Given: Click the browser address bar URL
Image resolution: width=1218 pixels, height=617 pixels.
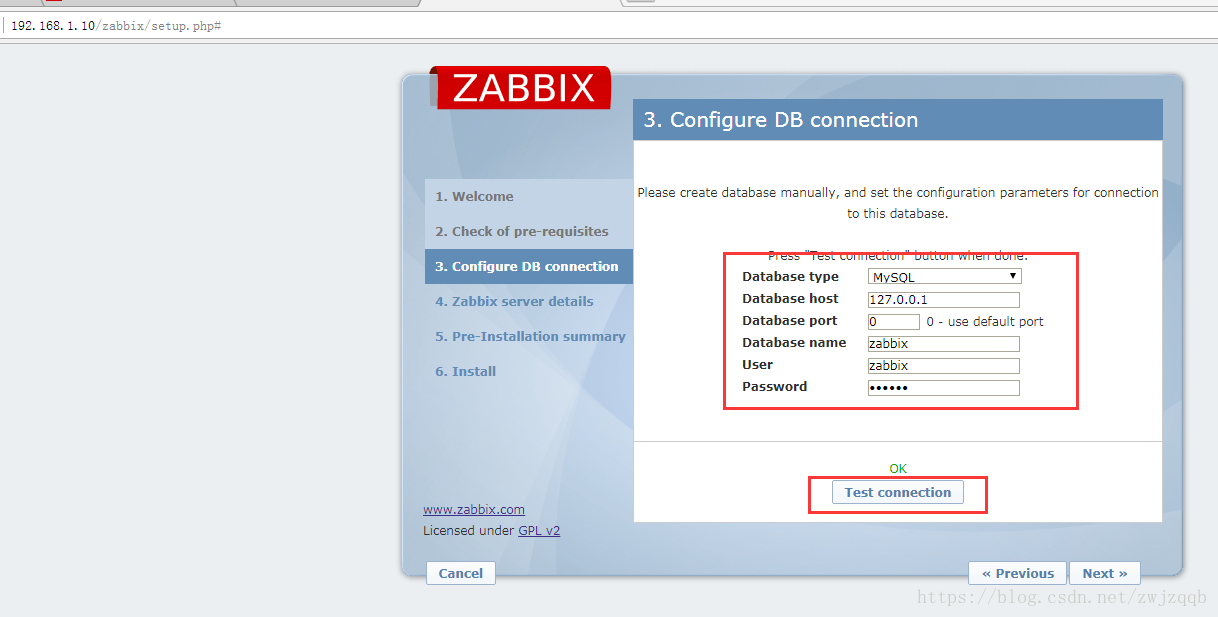Looking at the screenshot, I should coord(115,25).
